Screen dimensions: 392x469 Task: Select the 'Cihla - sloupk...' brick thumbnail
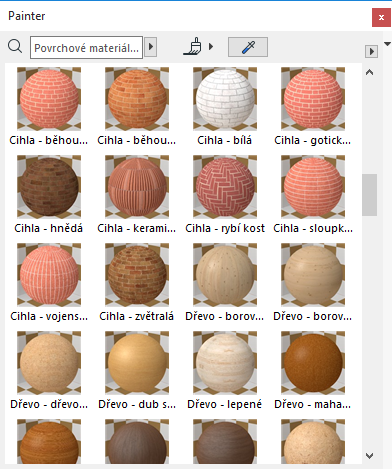[x=313, y=187]
